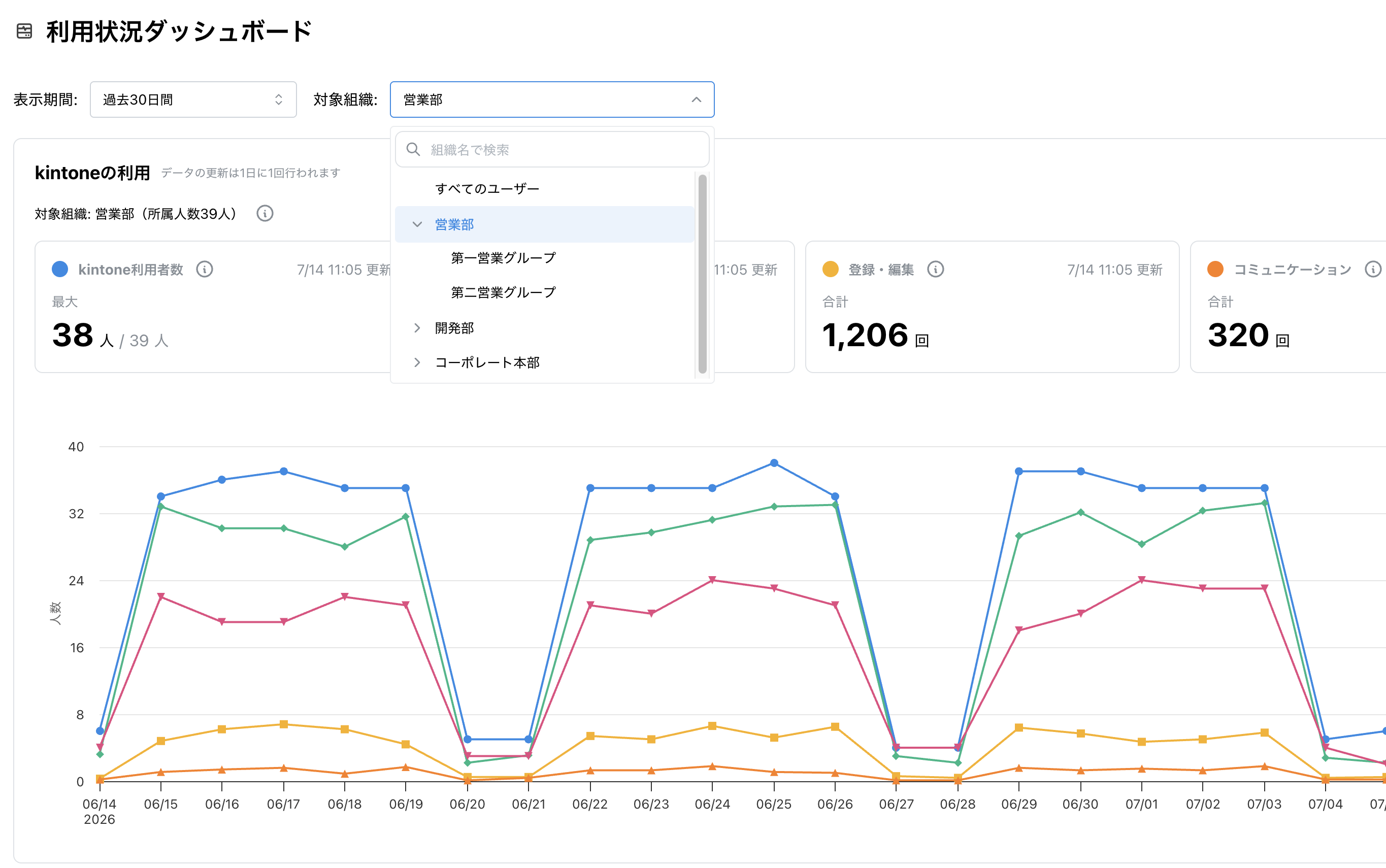Click the blue kintone利用者数 legend dot
This screenshot has width=1386, height=868.
pyautogui.click(x=60, y=269)
